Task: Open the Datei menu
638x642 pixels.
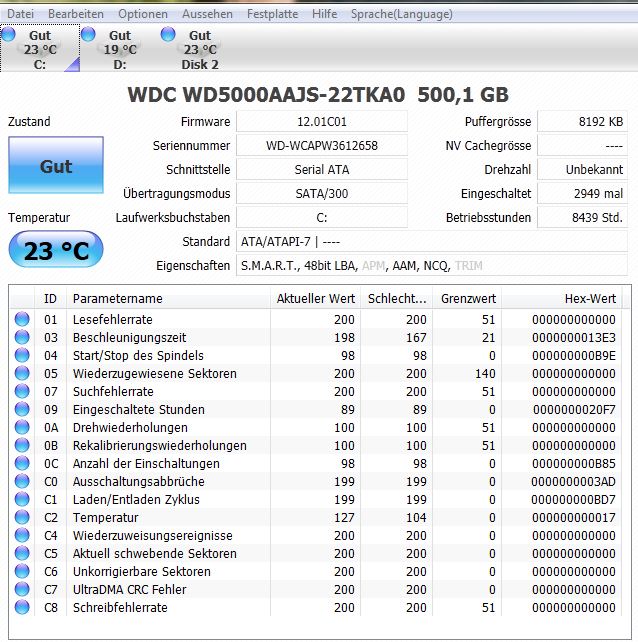Action: (20, 14)
